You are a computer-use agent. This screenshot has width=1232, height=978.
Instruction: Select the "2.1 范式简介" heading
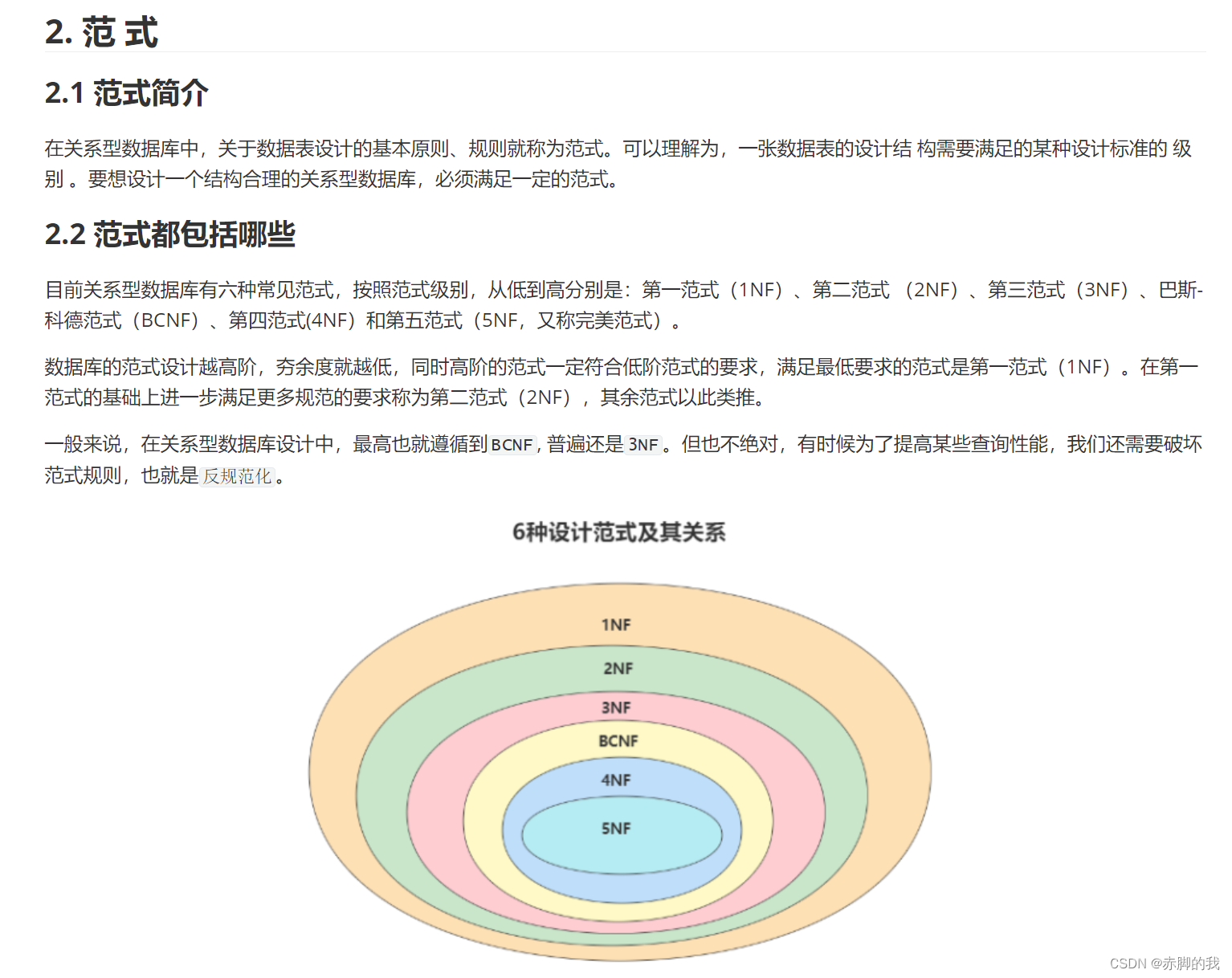(x=125, y=93)
